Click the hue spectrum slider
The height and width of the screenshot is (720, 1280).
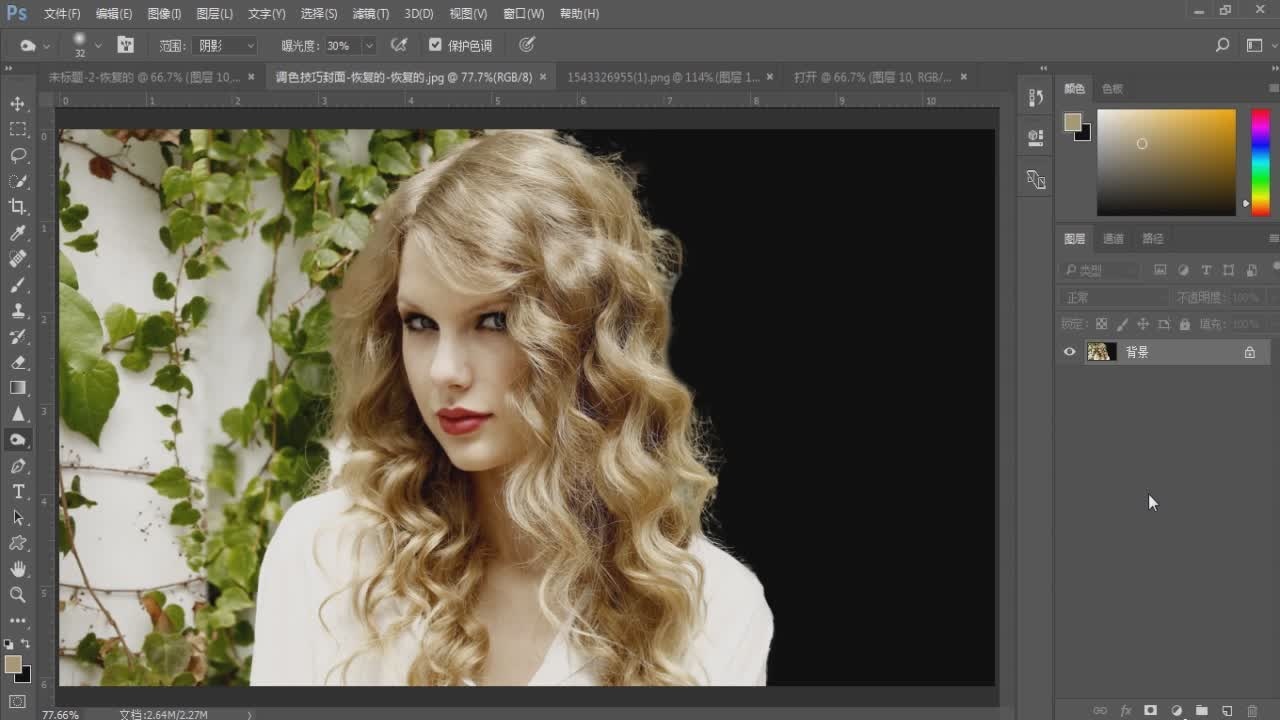pyautogui.click(x=1260, y=162)
